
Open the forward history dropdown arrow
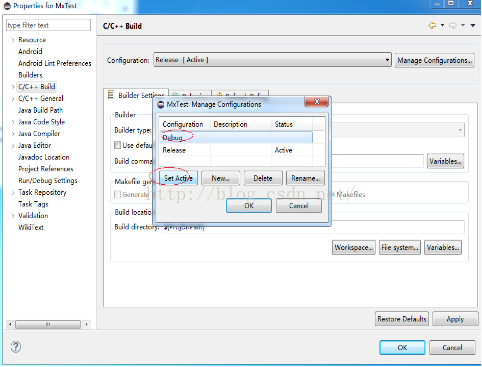point(463,25)
